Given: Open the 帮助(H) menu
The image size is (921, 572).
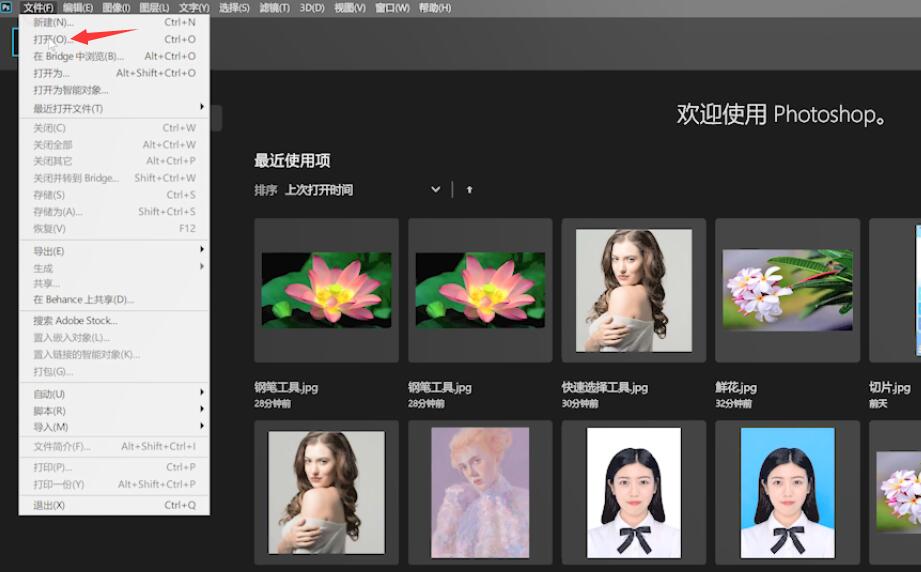Looking at the screenshot, I should (x=435, y=8).
